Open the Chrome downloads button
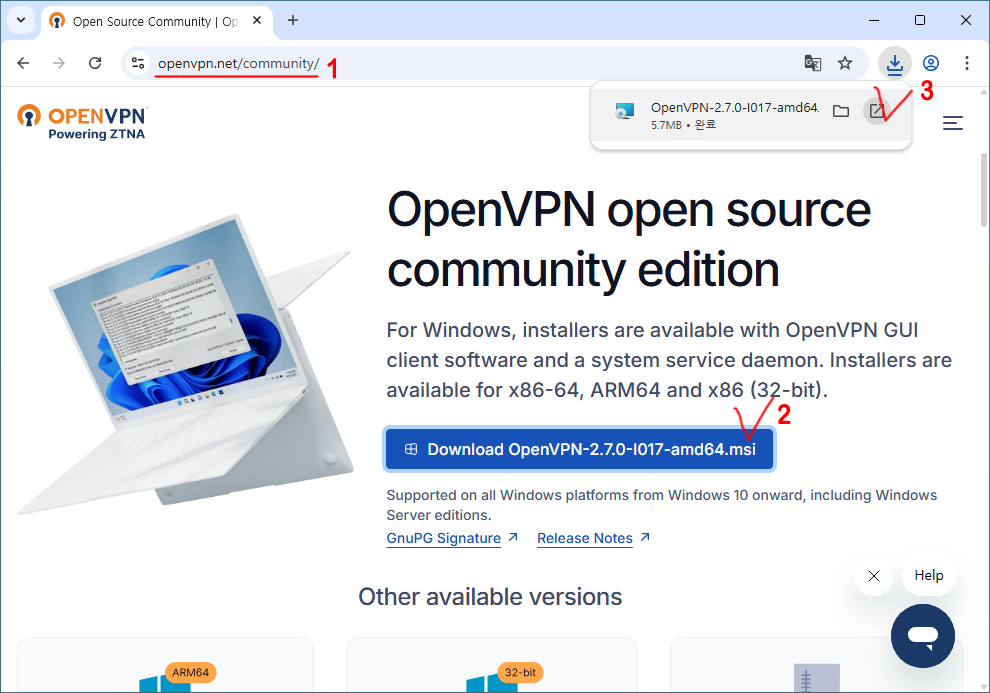This screenshot has width=990, height=693. tap(895, 63)
